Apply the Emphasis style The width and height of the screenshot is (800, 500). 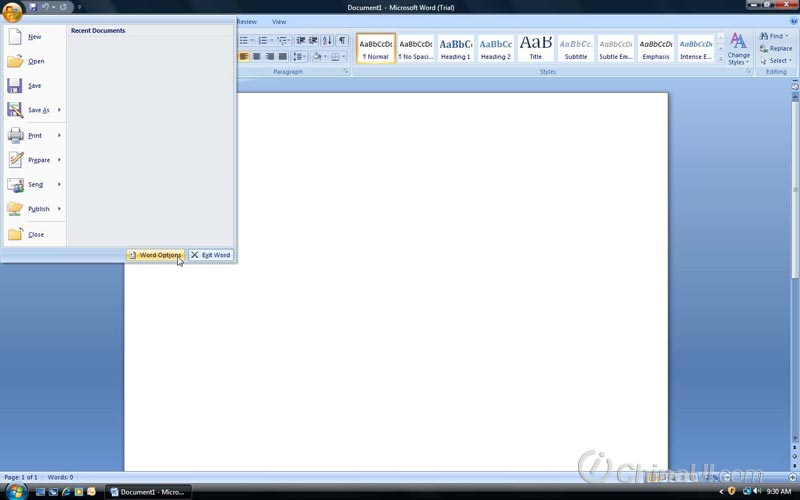point(656,48)
